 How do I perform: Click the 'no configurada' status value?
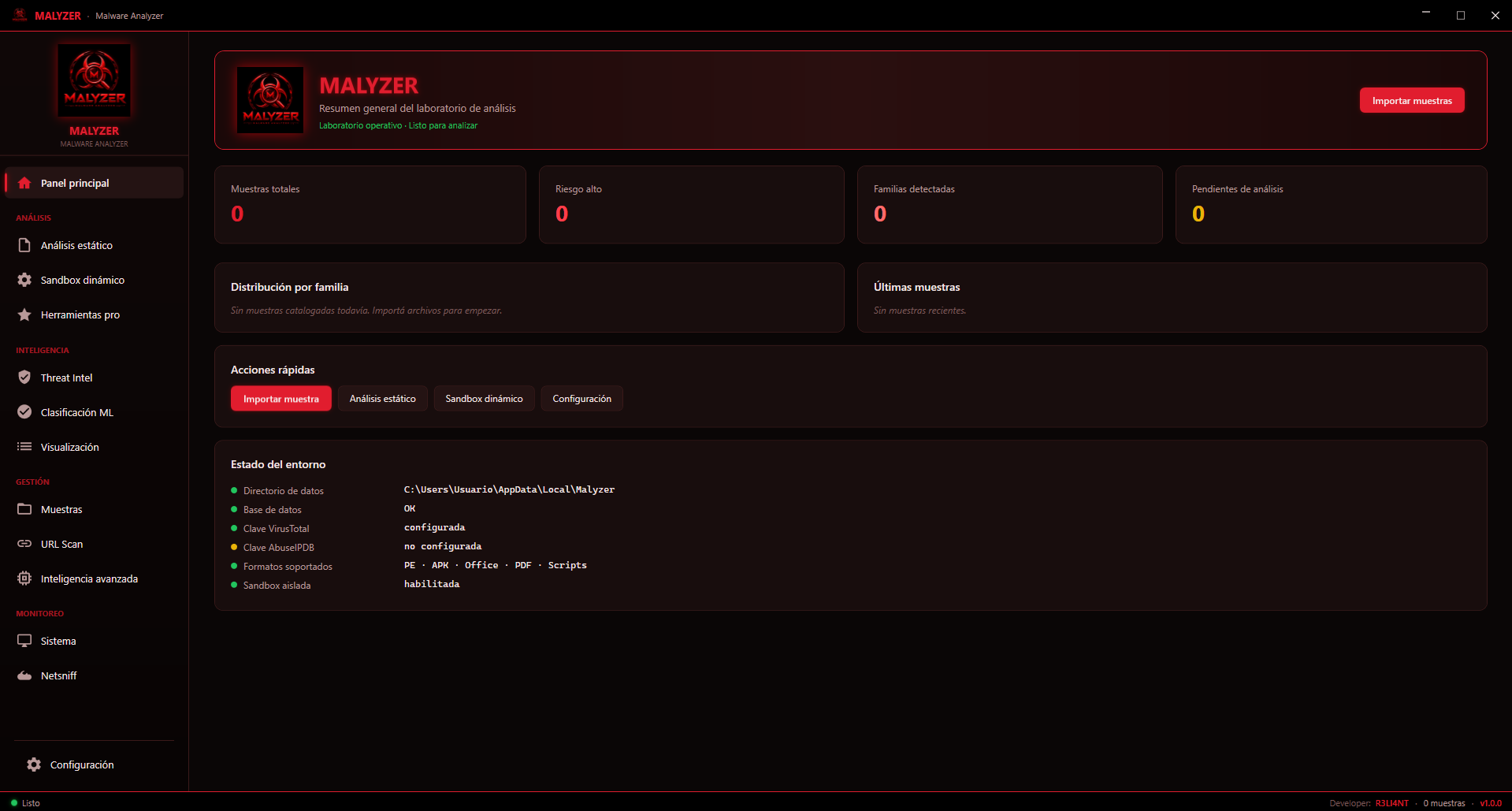[x=443, y=546]
